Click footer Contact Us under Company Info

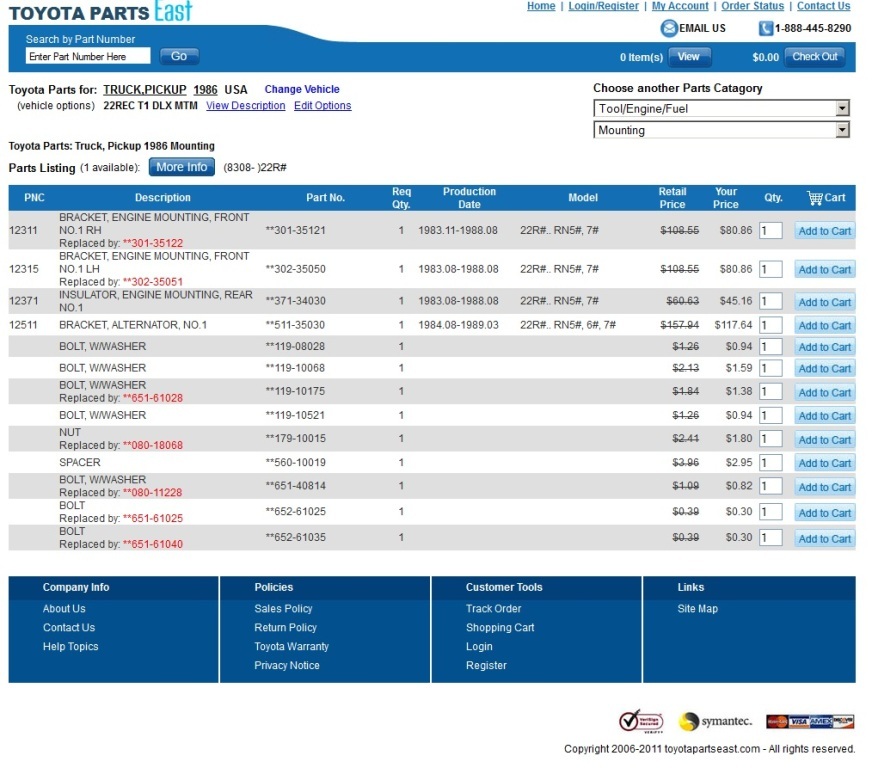click(x=69, y=627)
